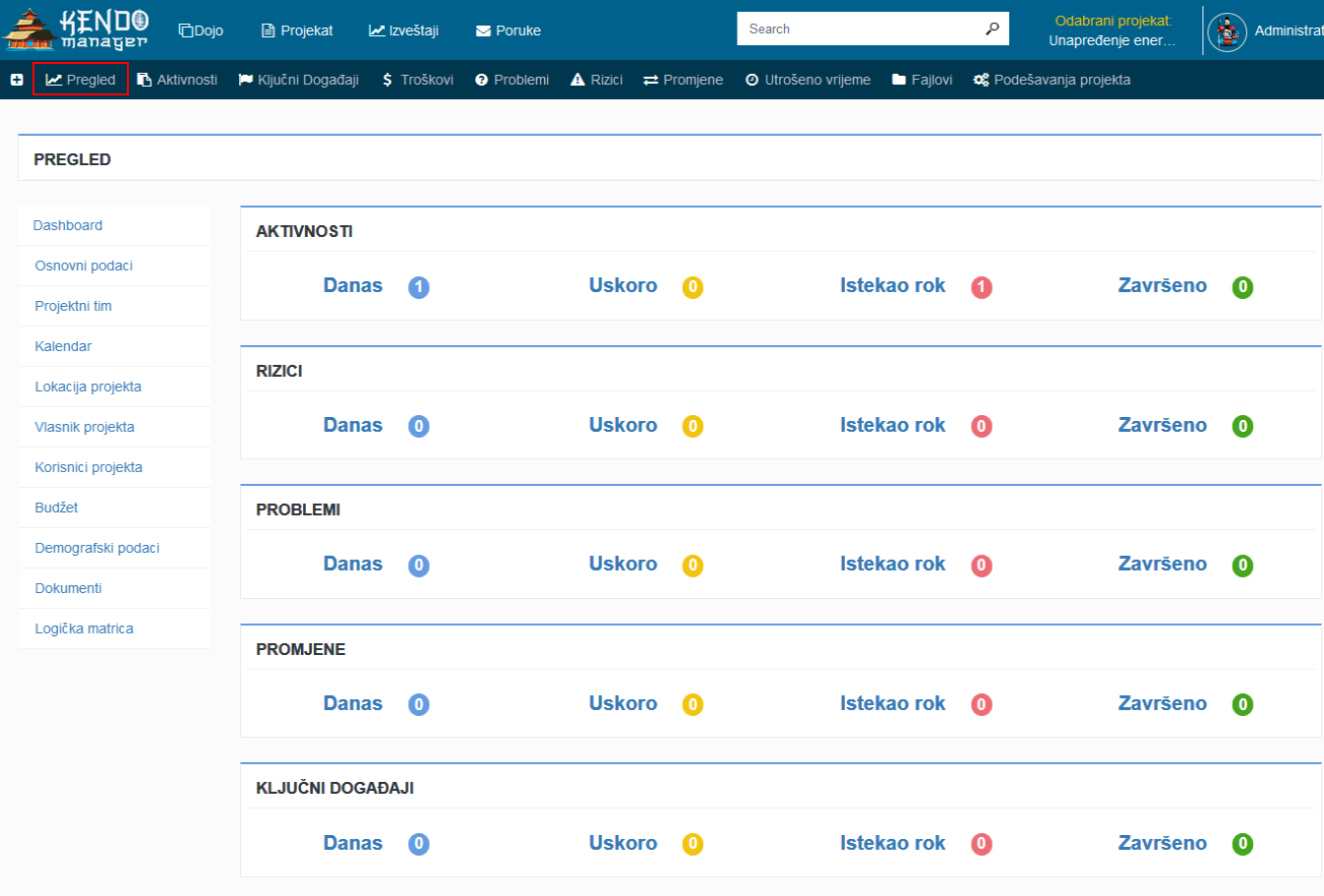This screenshot has width=1324, height=896.
Task: Click Uskoro under Promjene
Action: click(x=623, y=703)
